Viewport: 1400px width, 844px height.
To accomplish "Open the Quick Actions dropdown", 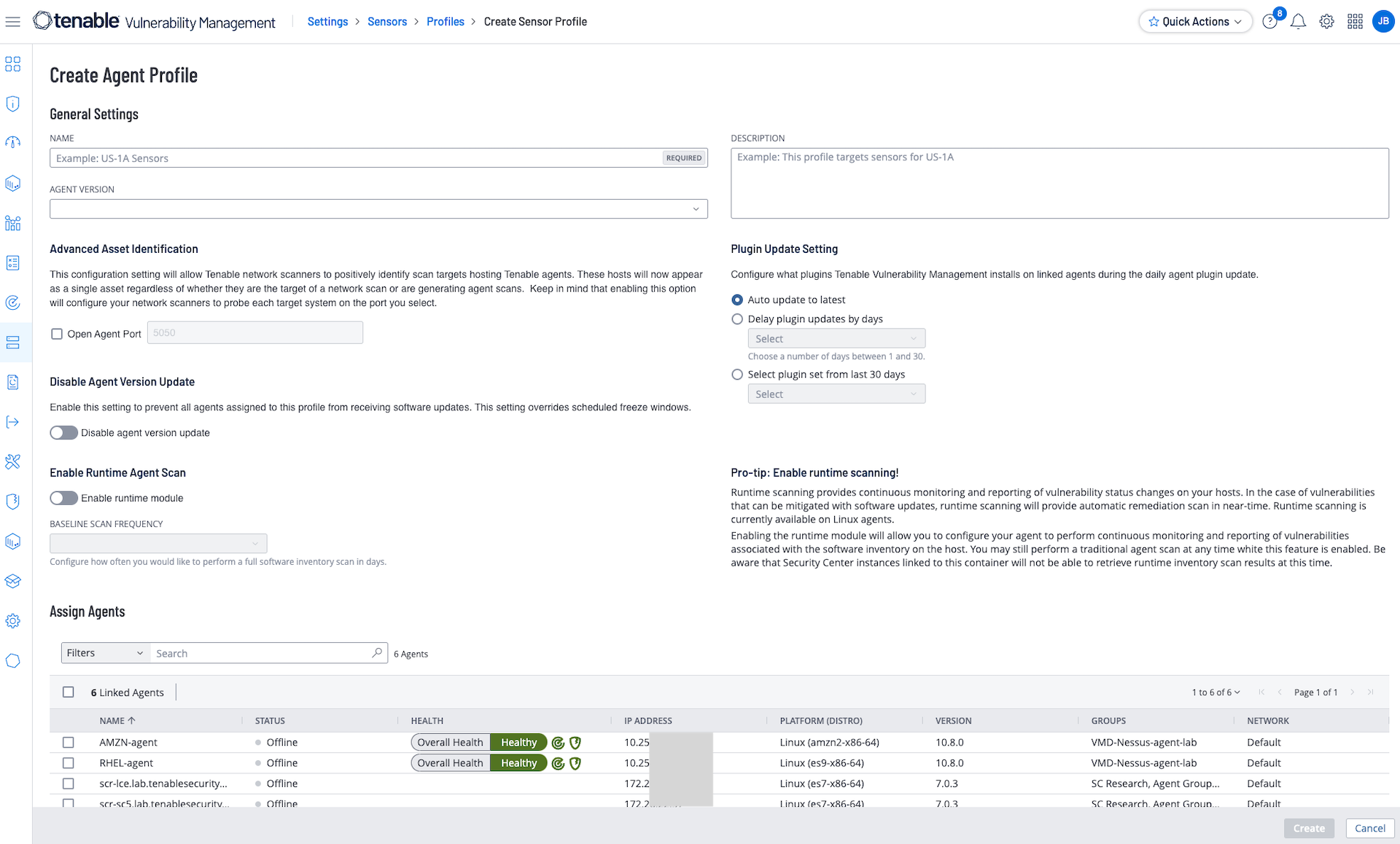I will [1195, 22].
